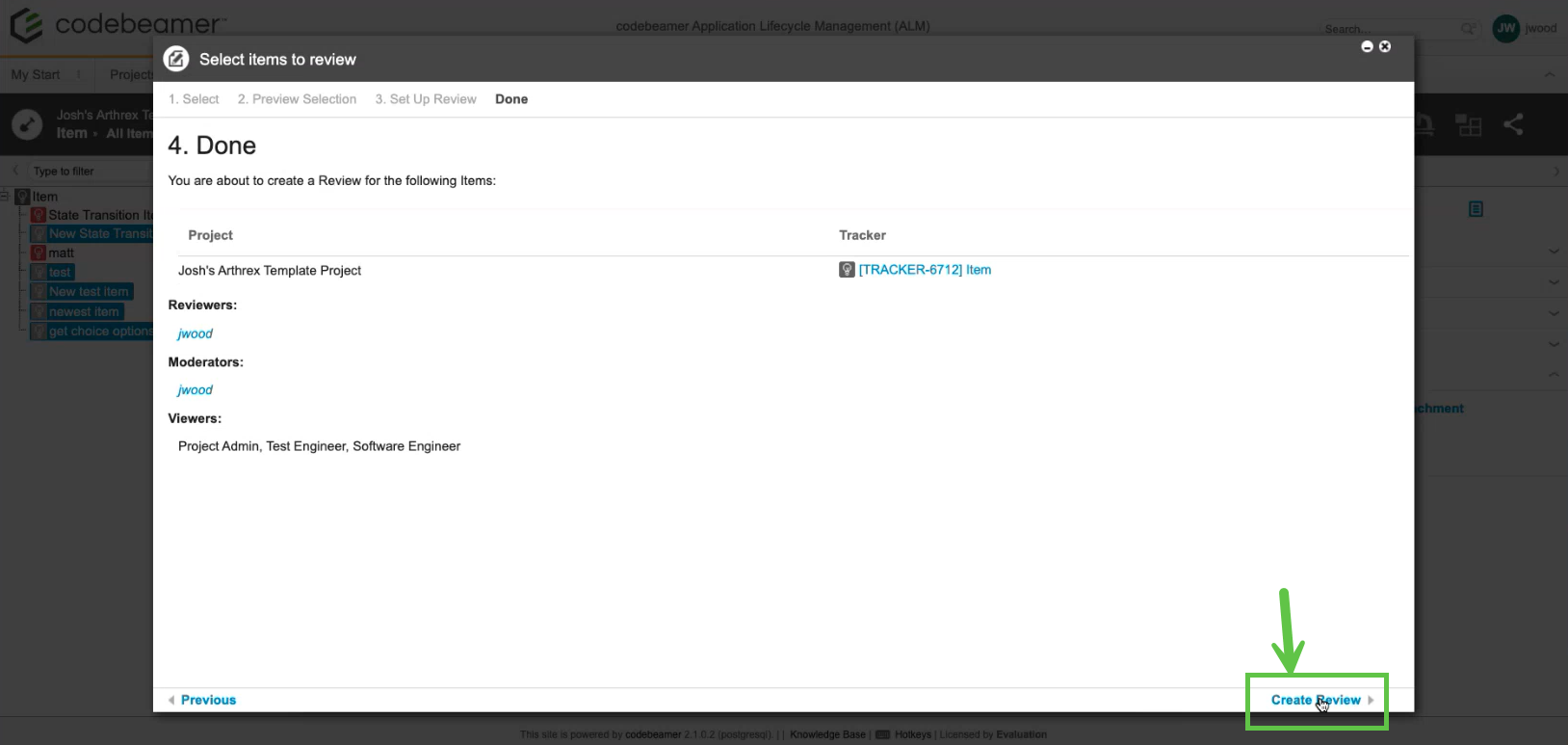1568x745 pixels.
Task: Click the tracker icon before TRACKER-6712
Action: (847, 270)
